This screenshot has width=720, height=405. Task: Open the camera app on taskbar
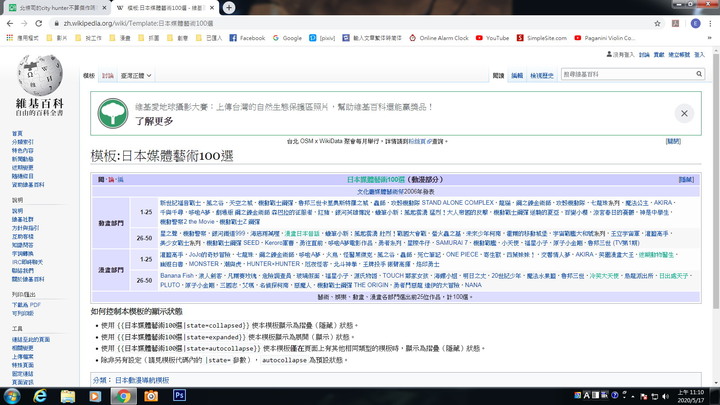pos(151,396)
